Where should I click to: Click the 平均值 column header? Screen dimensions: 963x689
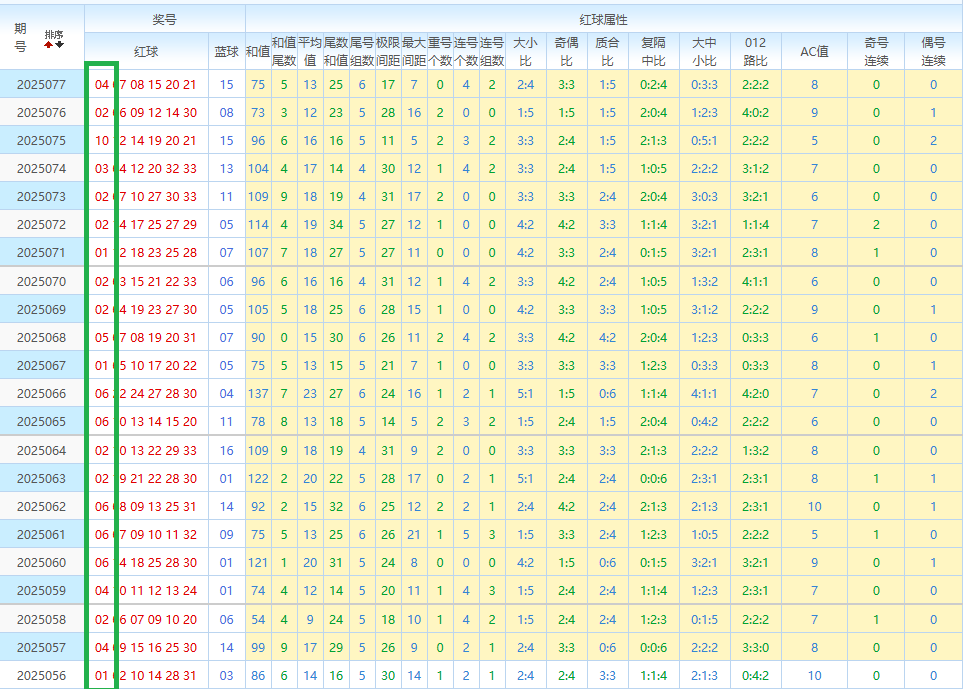coord(310,52)
